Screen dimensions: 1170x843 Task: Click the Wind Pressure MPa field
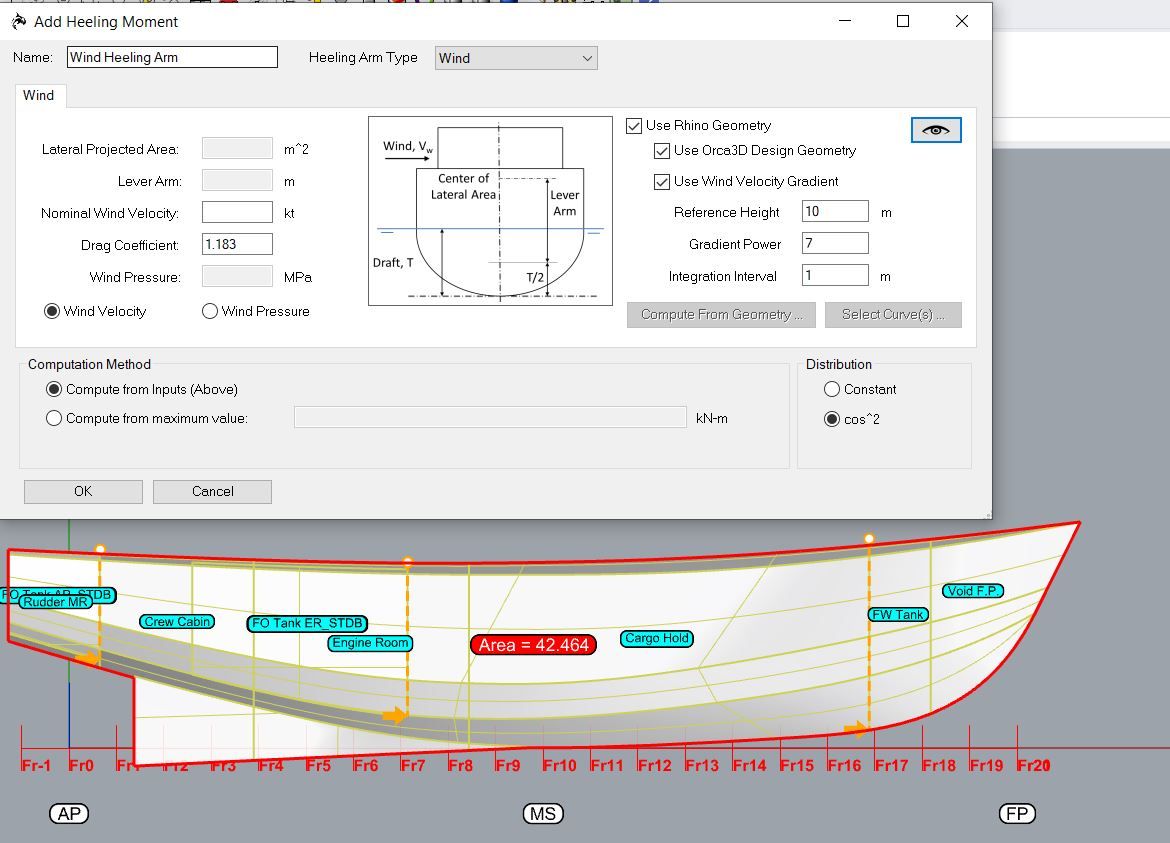[237, 277]
